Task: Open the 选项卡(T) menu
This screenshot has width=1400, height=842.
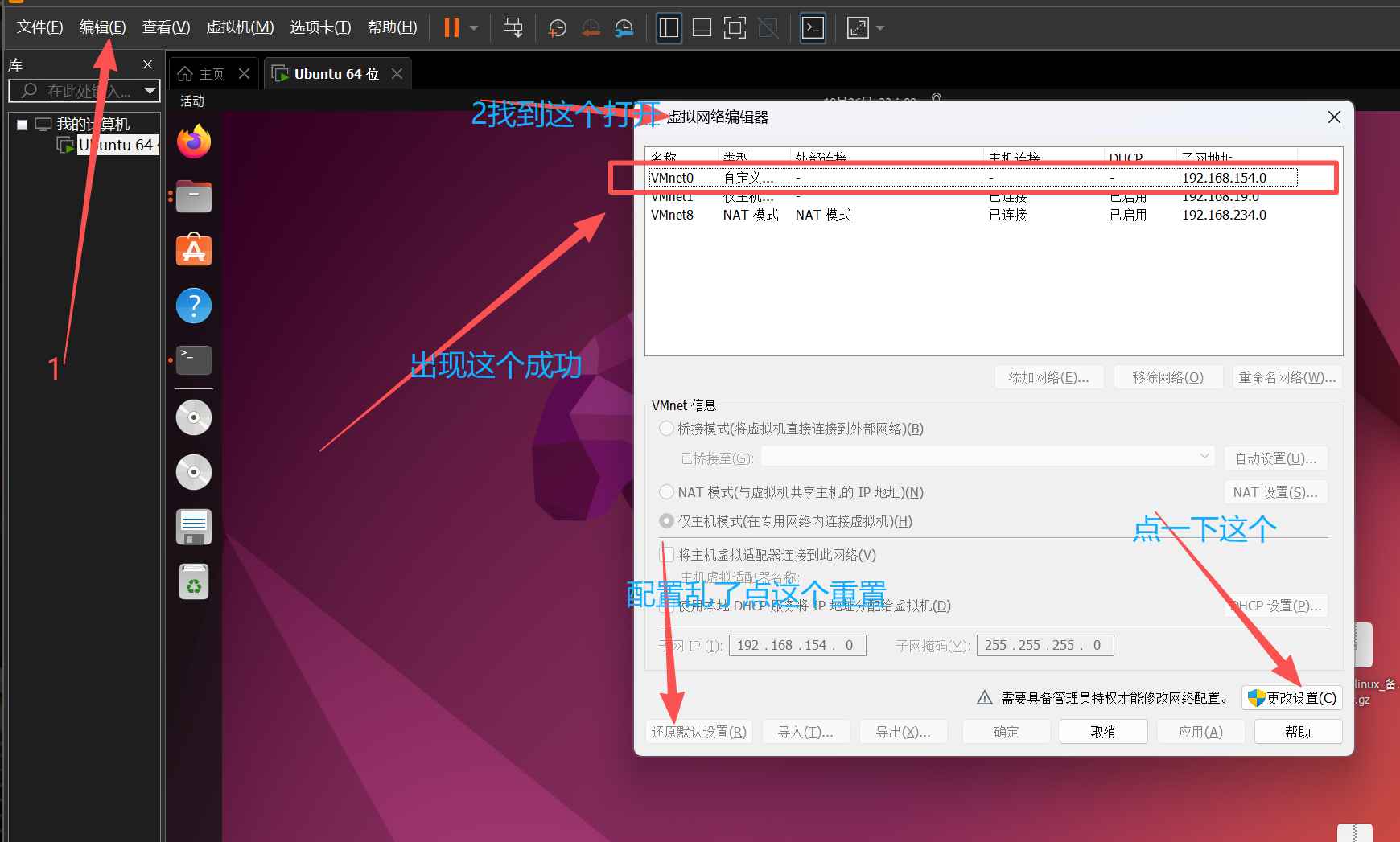Action: tap(320, 27)
